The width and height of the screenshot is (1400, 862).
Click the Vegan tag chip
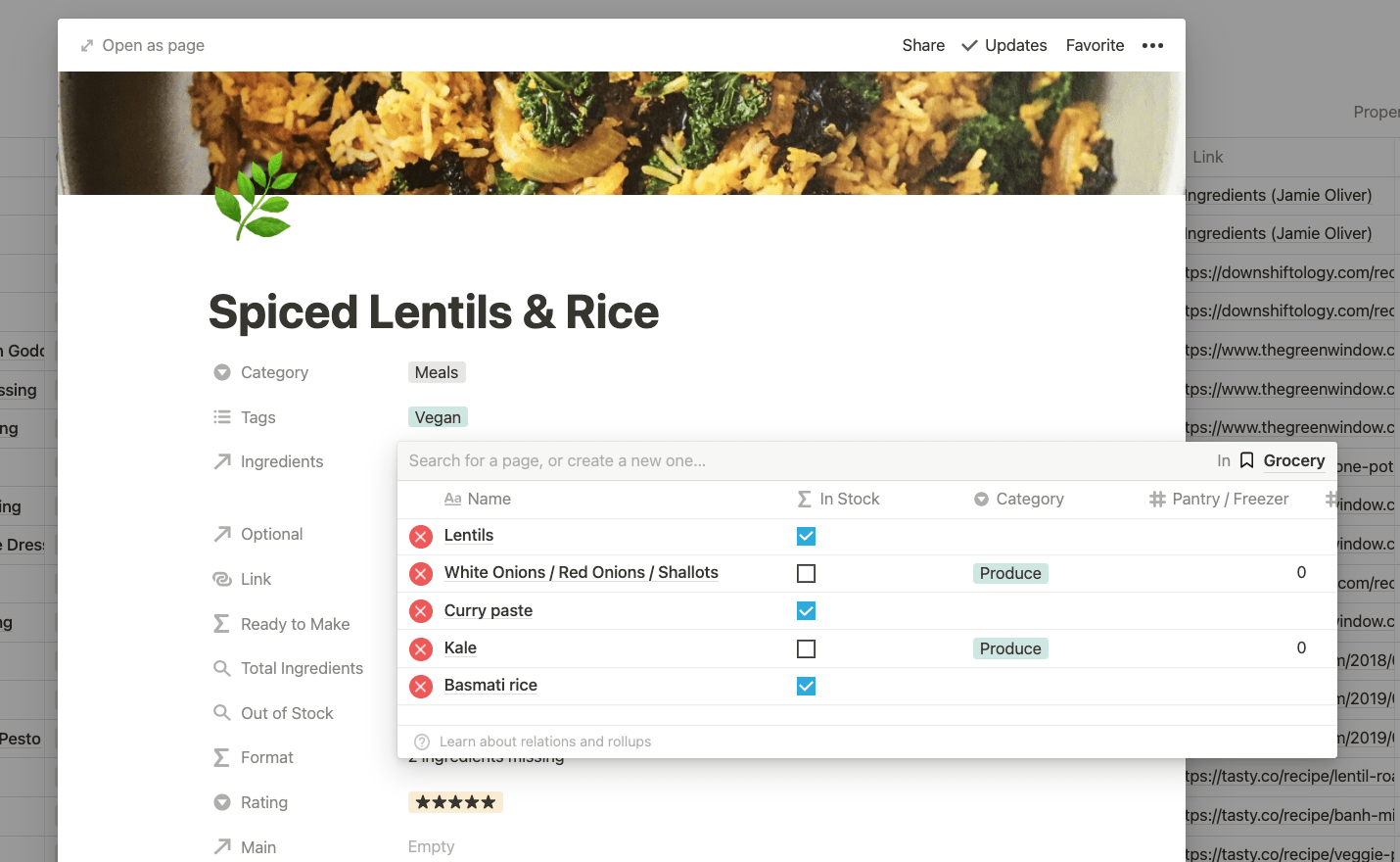point(438,417)
